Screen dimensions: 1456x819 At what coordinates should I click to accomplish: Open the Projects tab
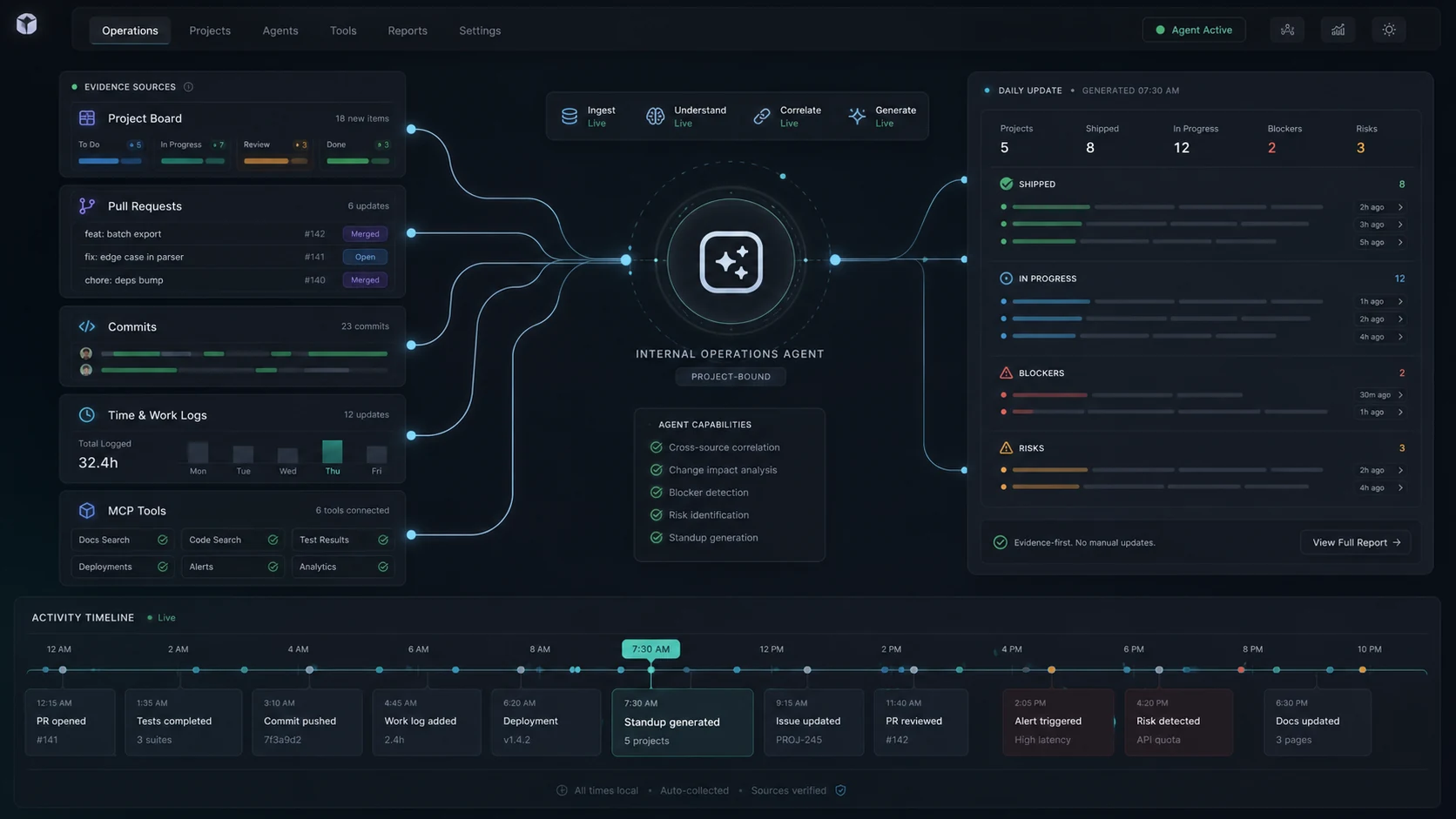point(210,30)
